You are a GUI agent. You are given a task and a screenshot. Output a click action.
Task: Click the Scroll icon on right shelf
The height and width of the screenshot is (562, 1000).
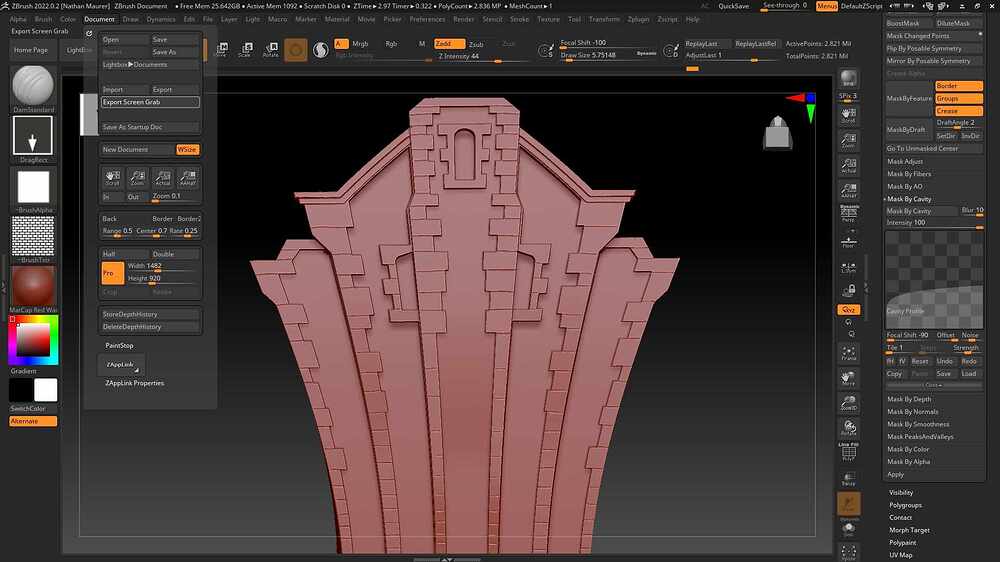848,115
